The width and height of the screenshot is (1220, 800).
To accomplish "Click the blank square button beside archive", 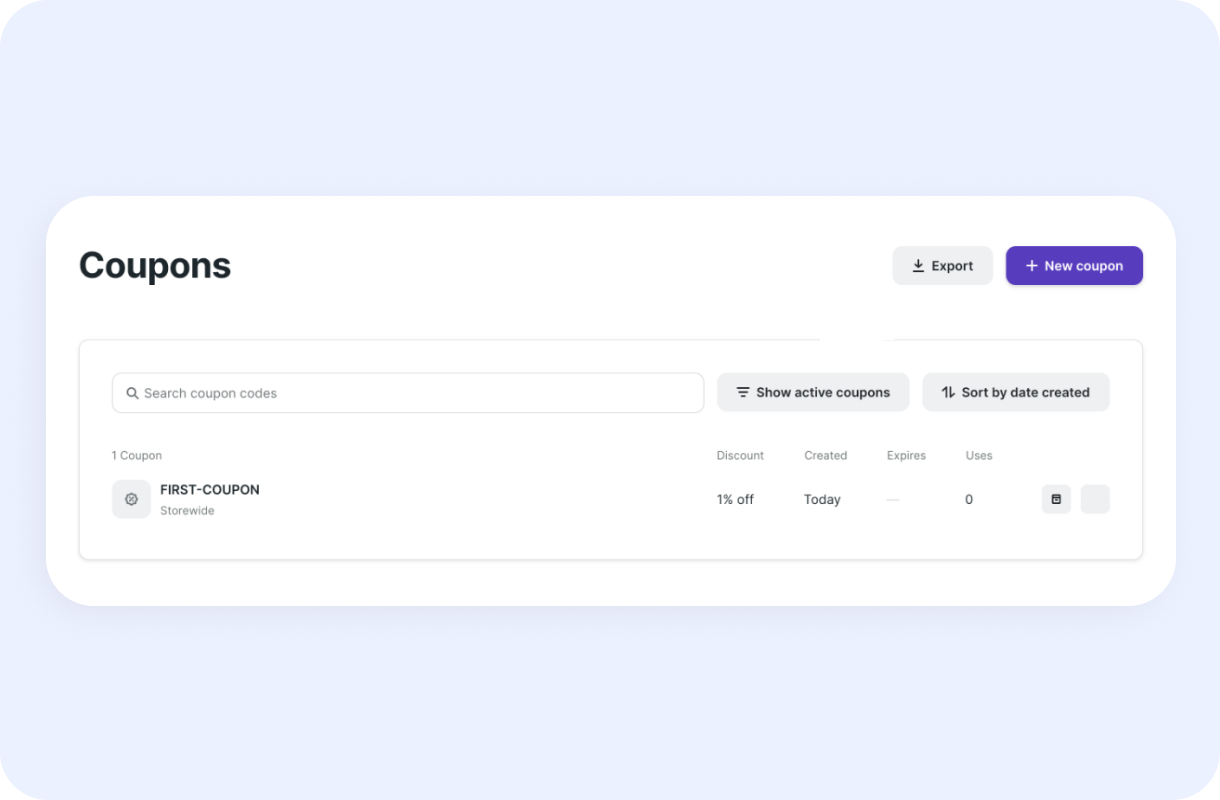I will pos(1095,499).
